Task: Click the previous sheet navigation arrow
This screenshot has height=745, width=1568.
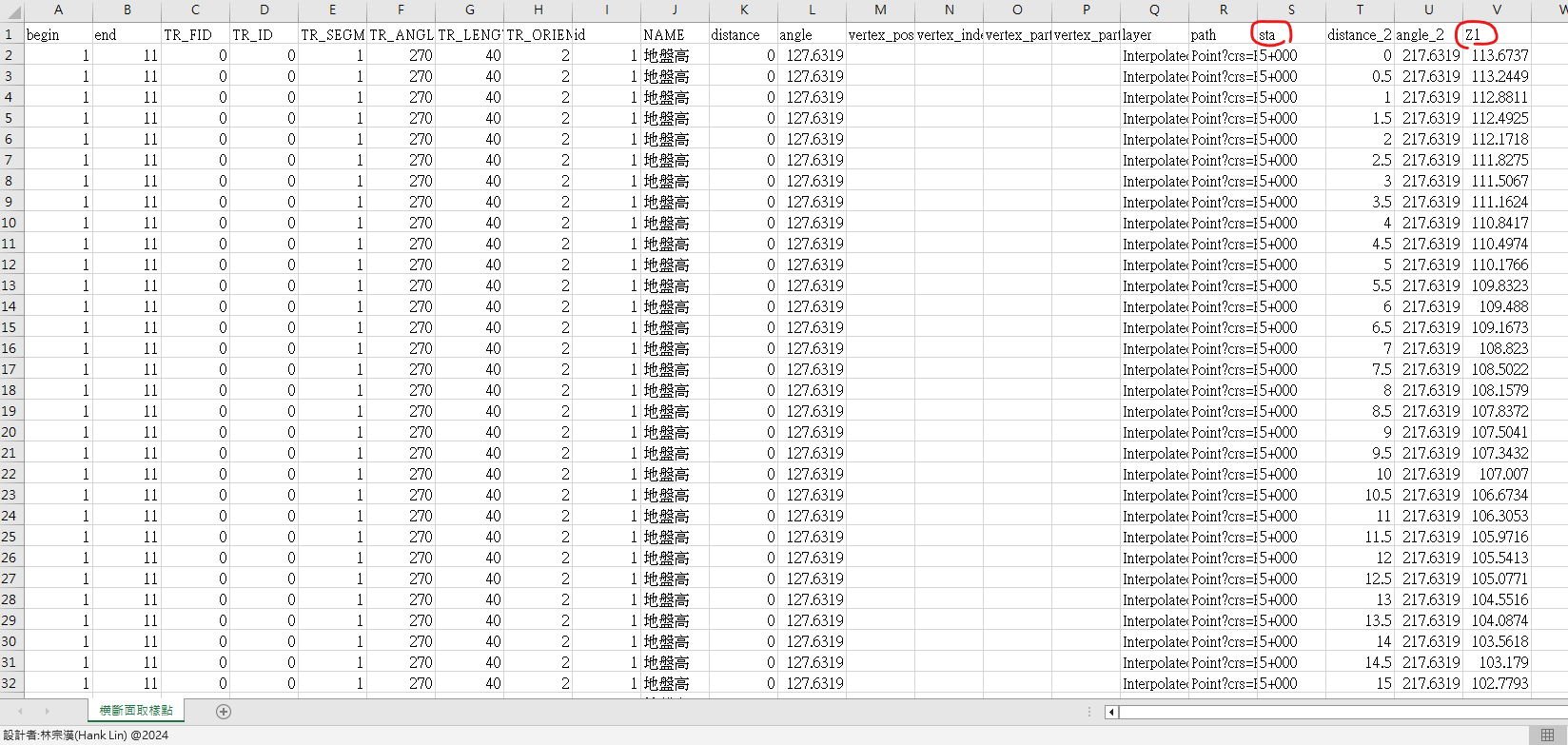Action: coord(20,712)
